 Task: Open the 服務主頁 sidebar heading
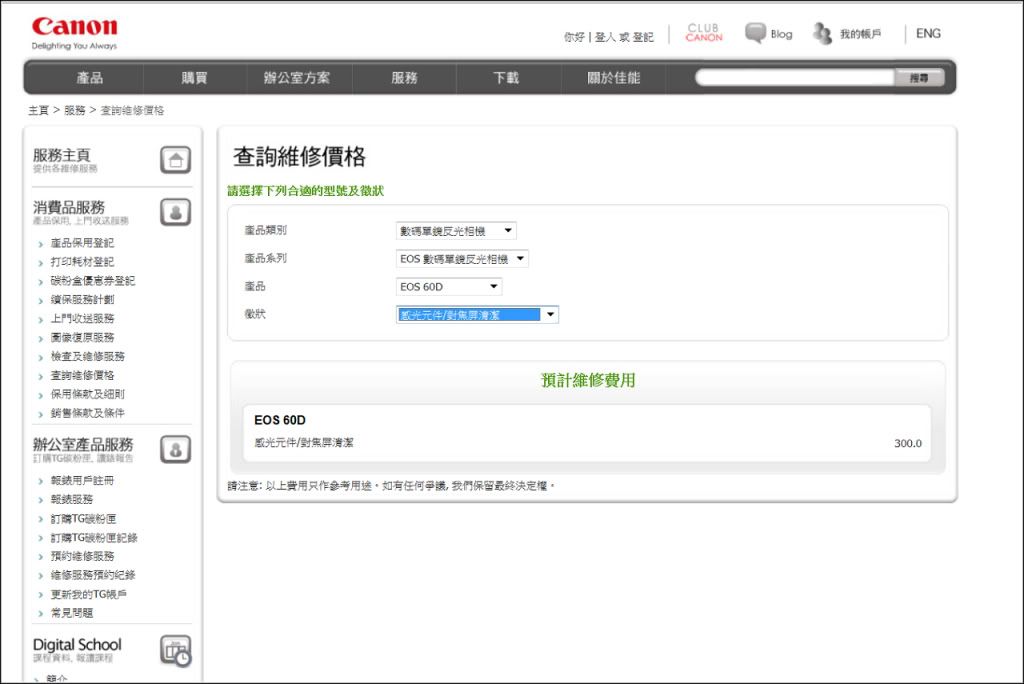click(61, 155)
